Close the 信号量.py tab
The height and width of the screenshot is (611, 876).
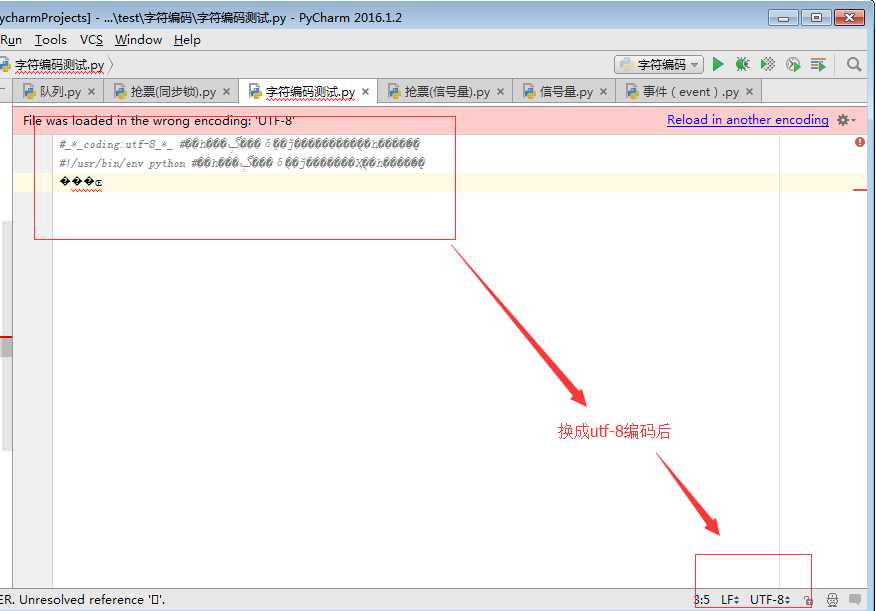click(603, 92)
